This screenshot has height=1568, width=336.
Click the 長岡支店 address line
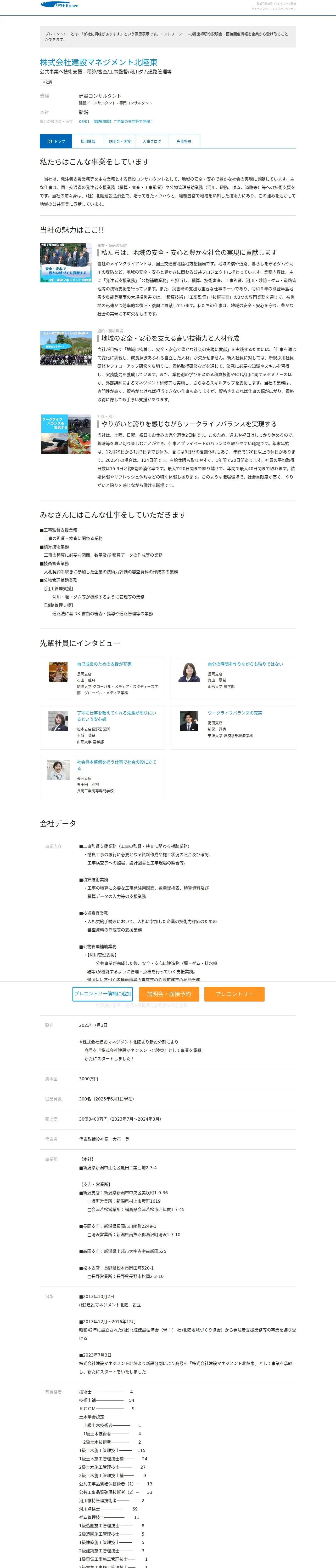coord(118,1226)
